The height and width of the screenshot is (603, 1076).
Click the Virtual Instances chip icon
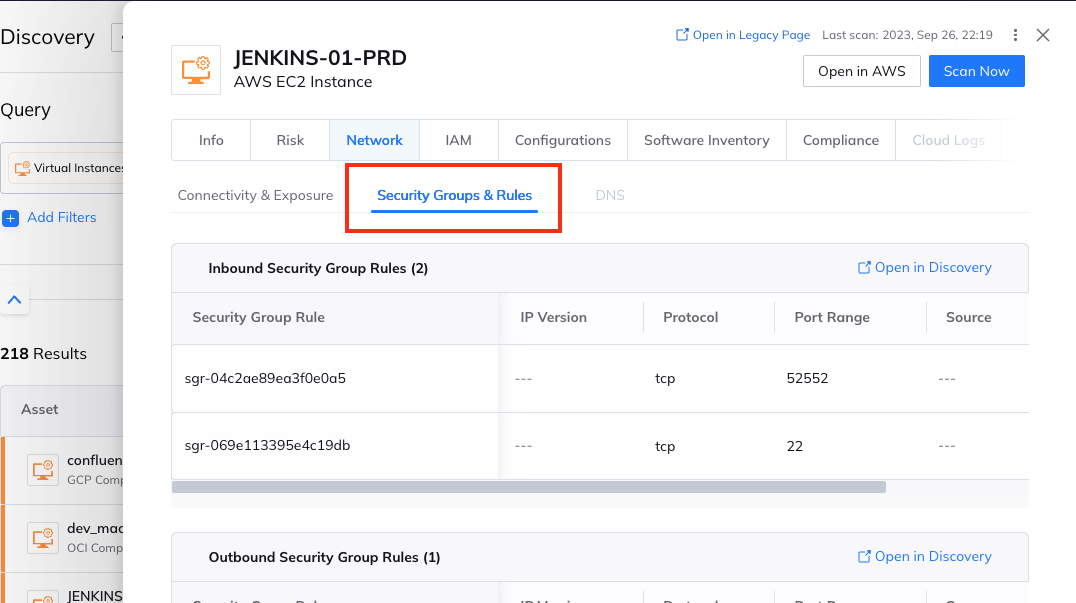[23, 168]
